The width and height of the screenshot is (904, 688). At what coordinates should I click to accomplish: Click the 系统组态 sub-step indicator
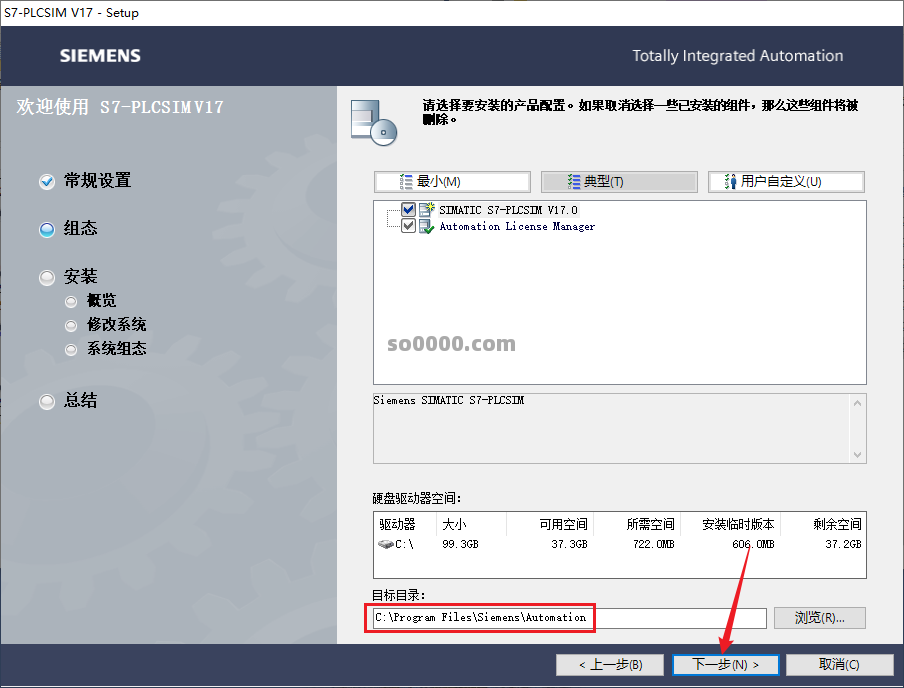(x=71, y=349)
